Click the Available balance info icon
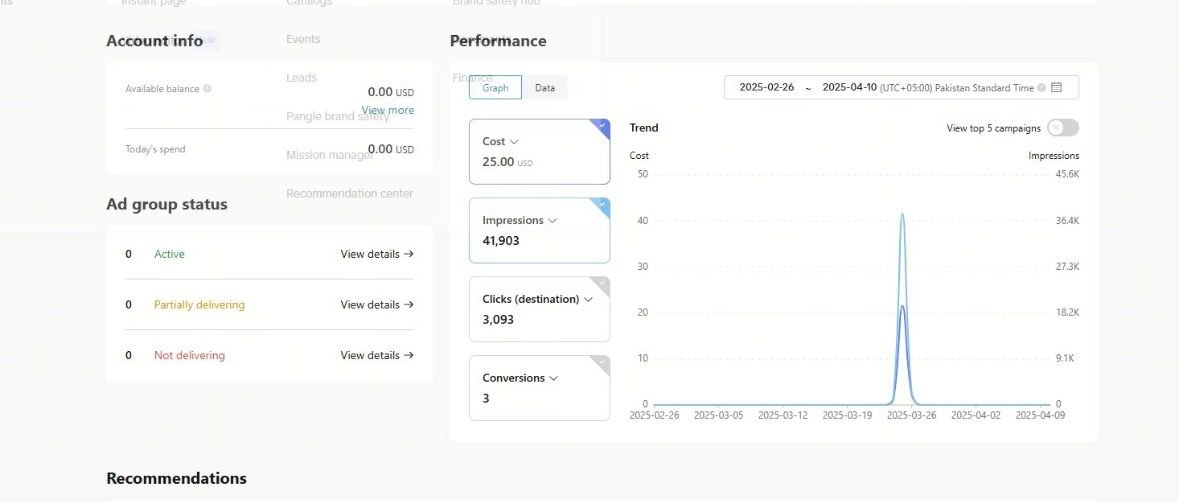 tap(207, 89)
